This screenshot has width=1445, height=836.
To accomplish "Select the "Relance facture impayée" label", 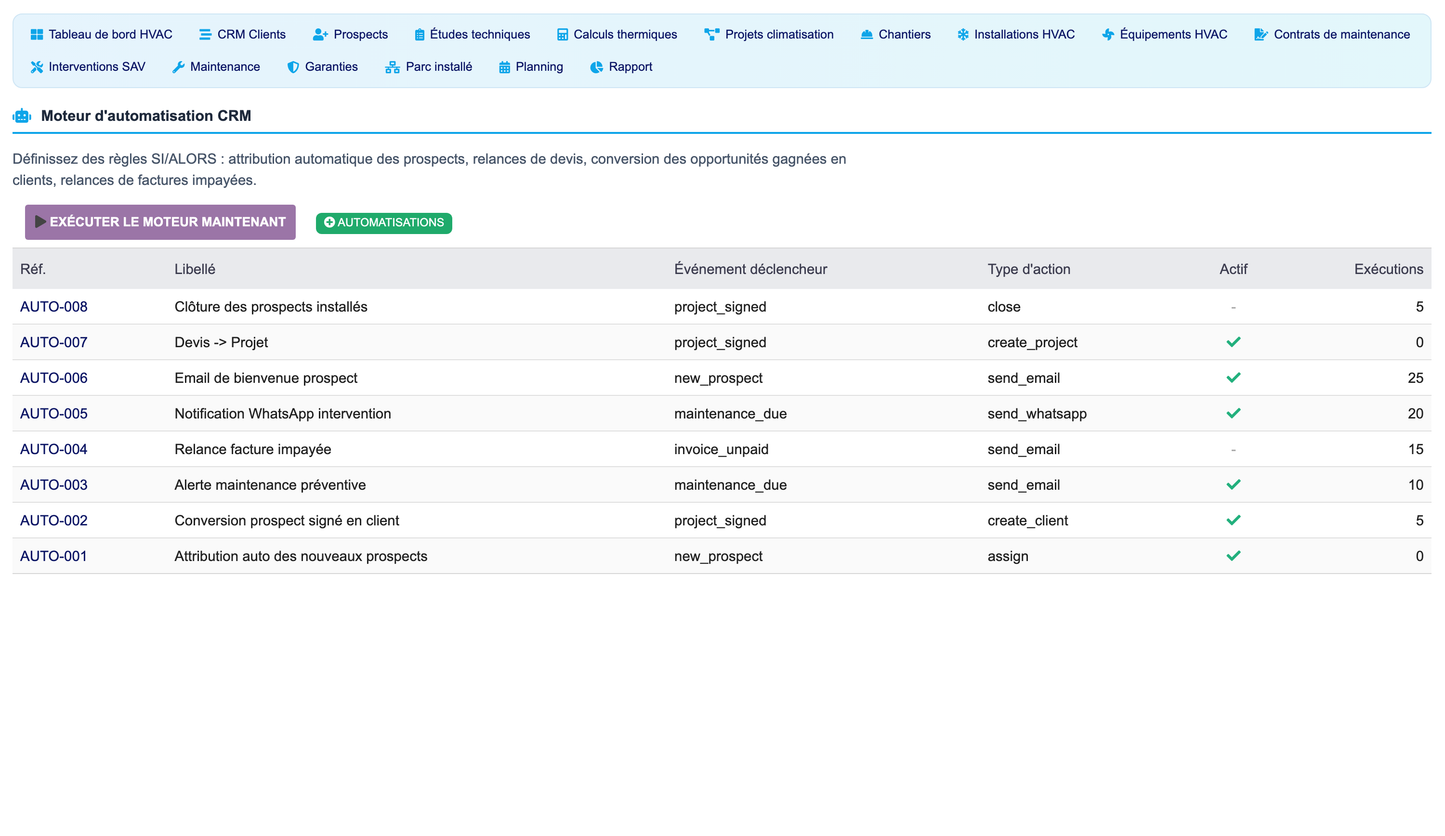I will pos(253,449).
